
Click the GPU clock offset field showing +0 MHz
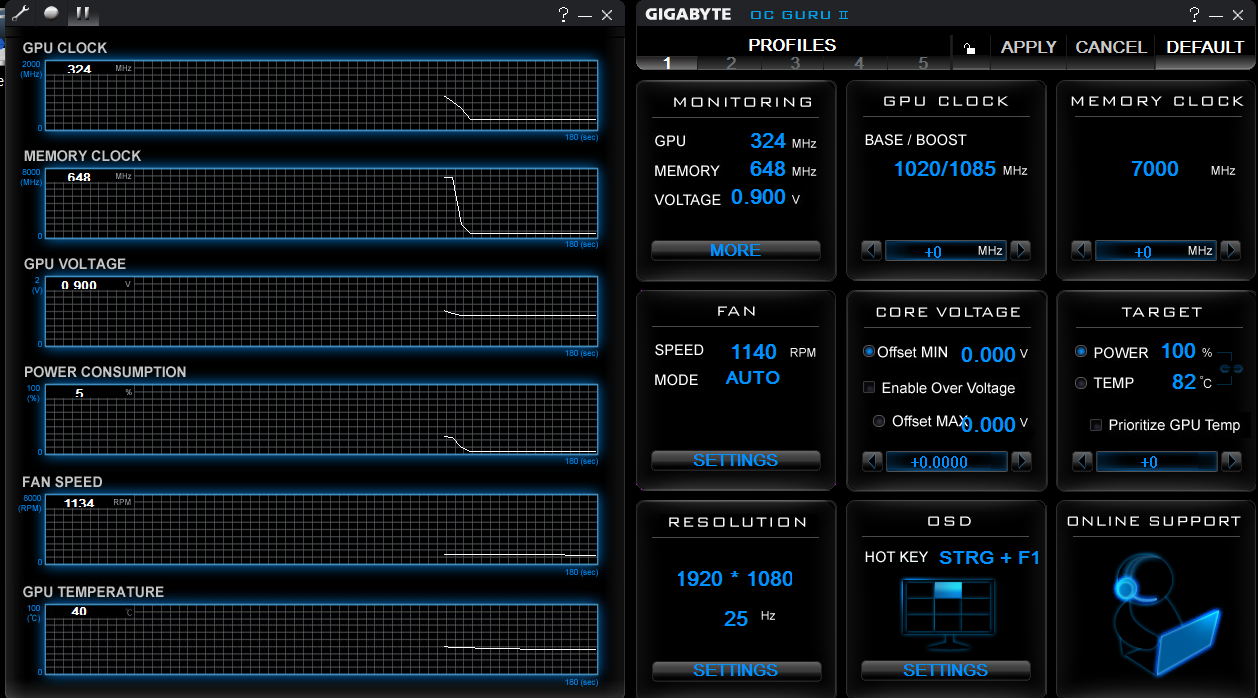[x=946, y=251]
